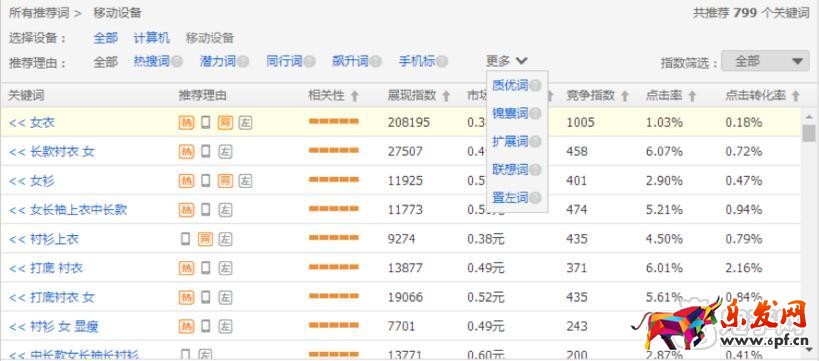Sort by 展现指数 column arrow
Screen dimensions: 819x361
click(x=446, y=96)
